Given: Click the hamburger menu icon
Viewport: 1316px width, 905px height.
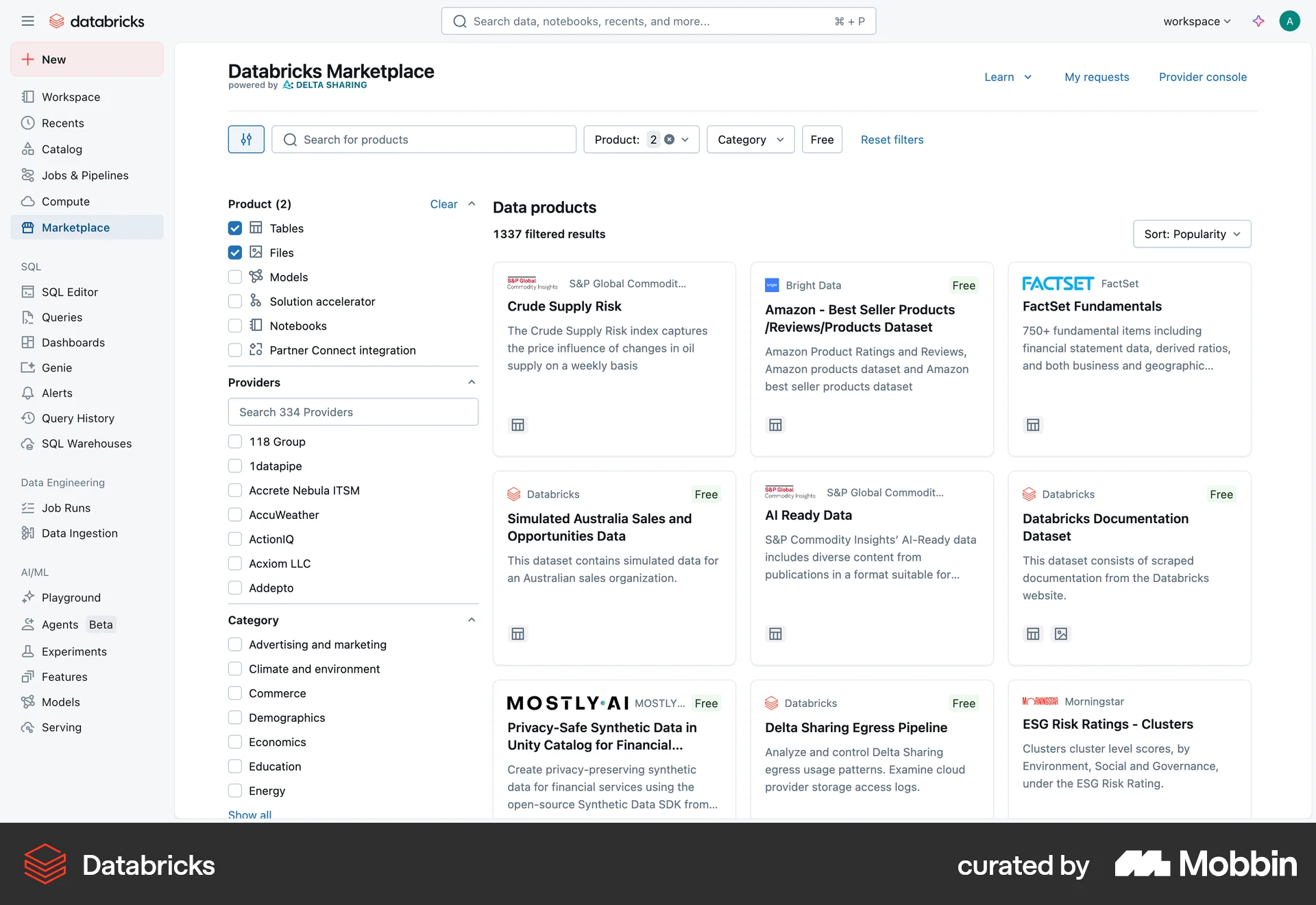Looking at the screenshot, I should tap(28, 21).
